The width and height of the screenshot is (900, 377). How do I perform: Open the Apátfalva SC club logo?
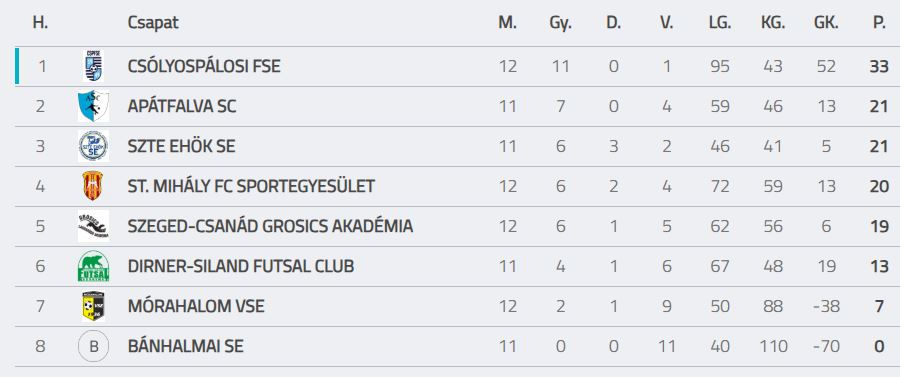(93, 106)
